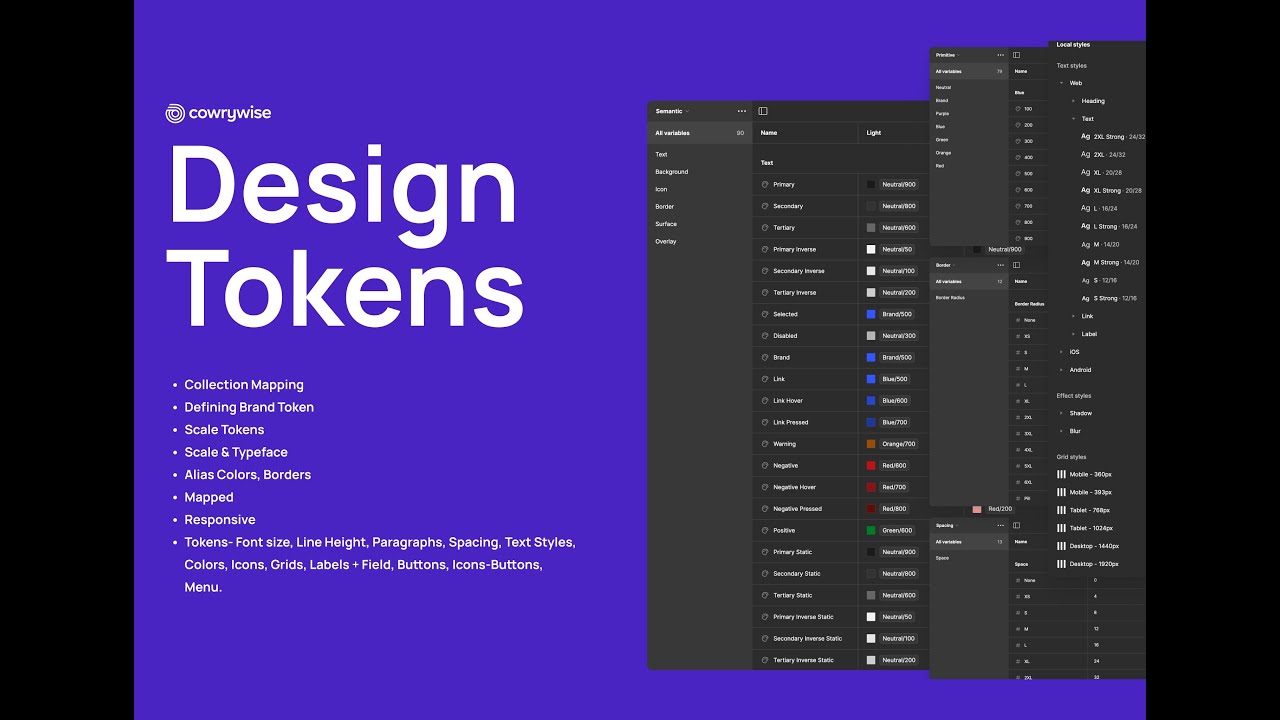Select All variables in the Semantic panel
1280x720 pixels.
[x=699, y=133]
